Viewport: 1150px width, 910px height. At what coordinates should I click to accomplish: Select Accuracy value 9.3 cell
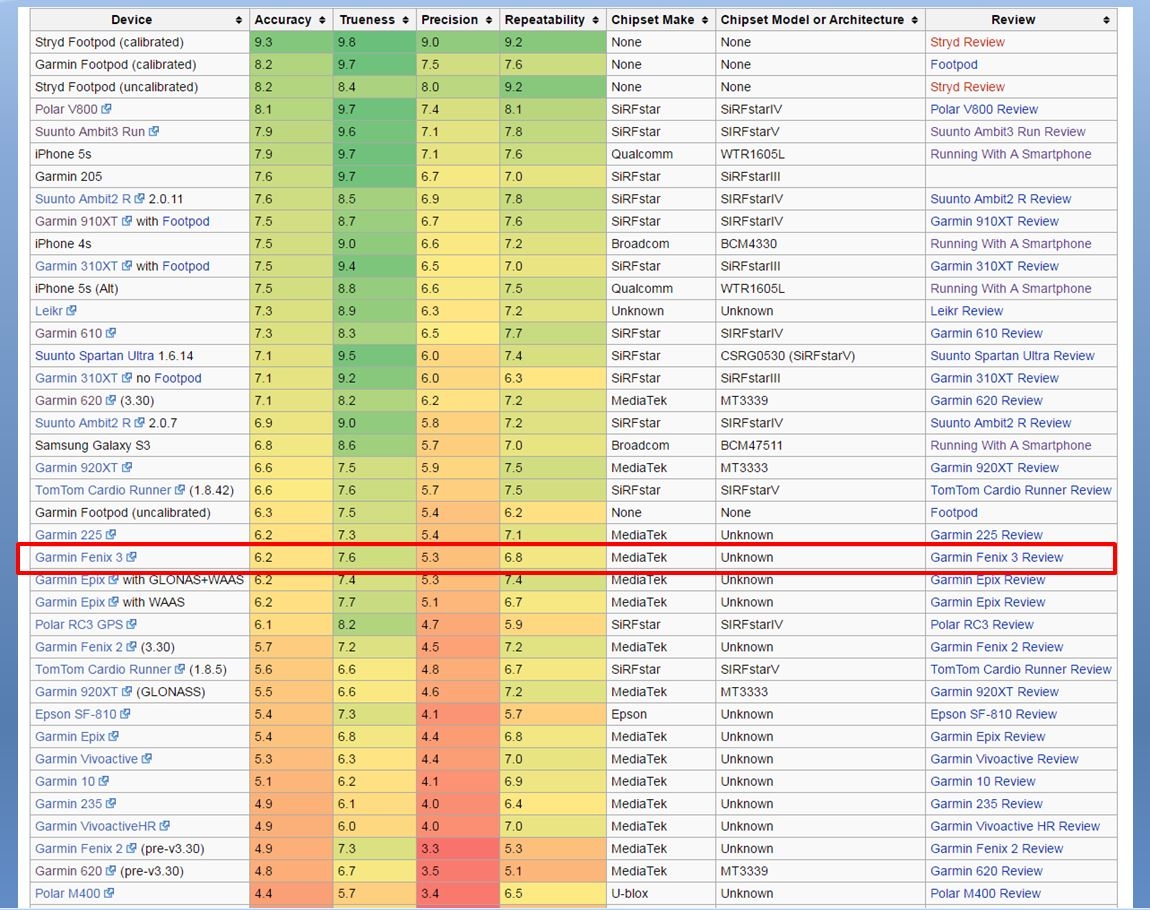tap(291, 43)
